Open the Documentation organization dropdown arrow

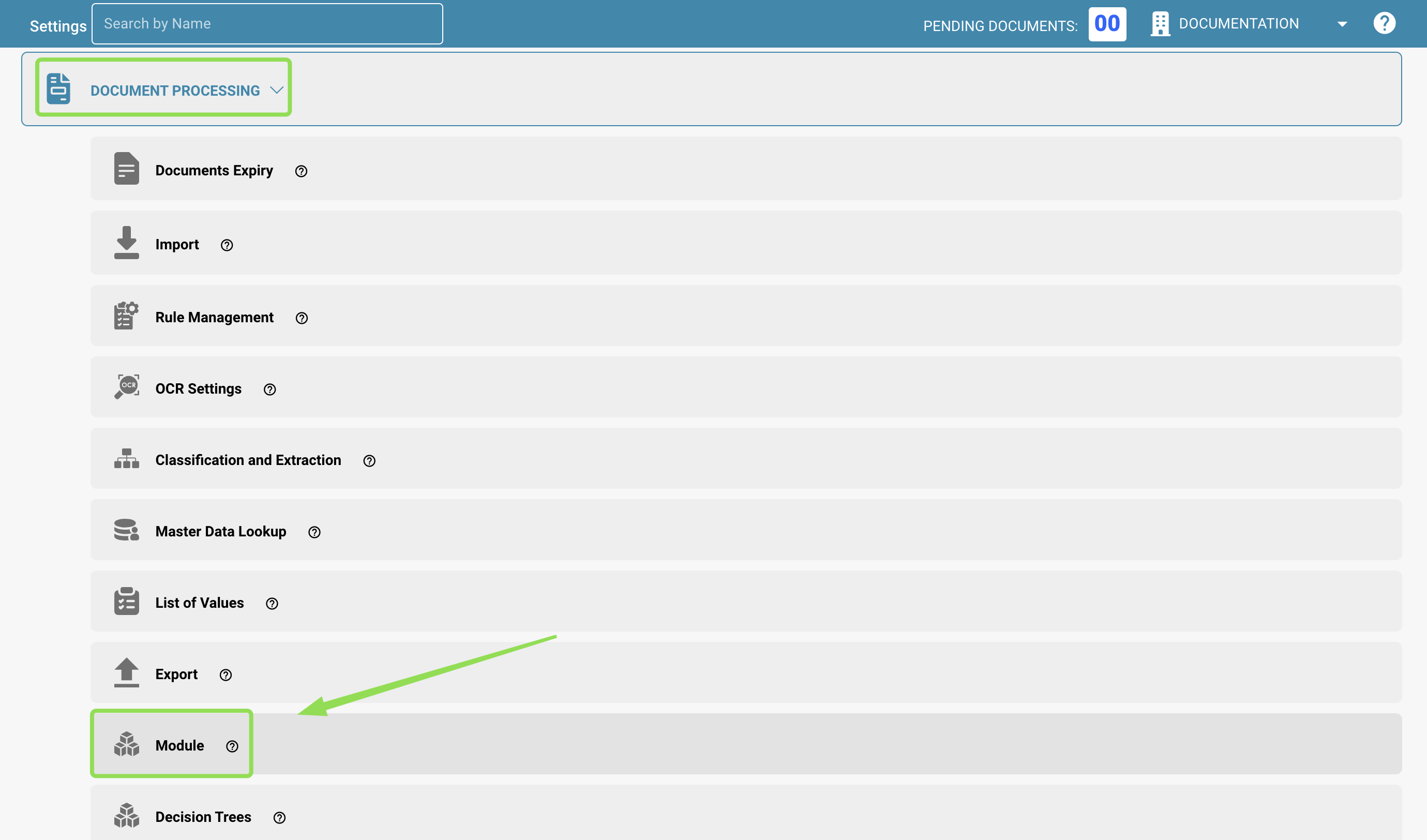point(1342,24)
